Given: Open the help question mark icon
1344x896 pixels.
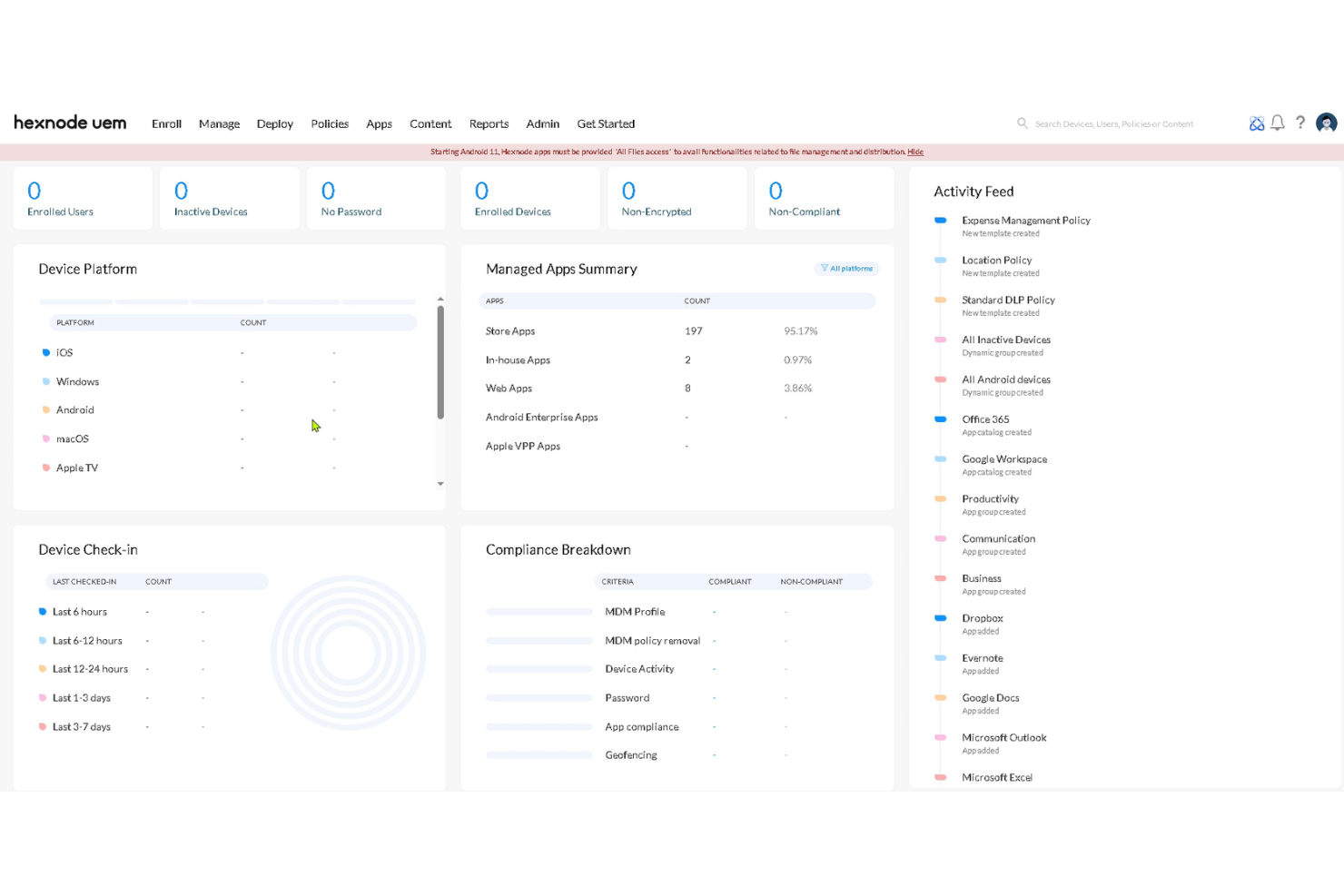Looking at the screenshot, I should [x=1300, y=123].
